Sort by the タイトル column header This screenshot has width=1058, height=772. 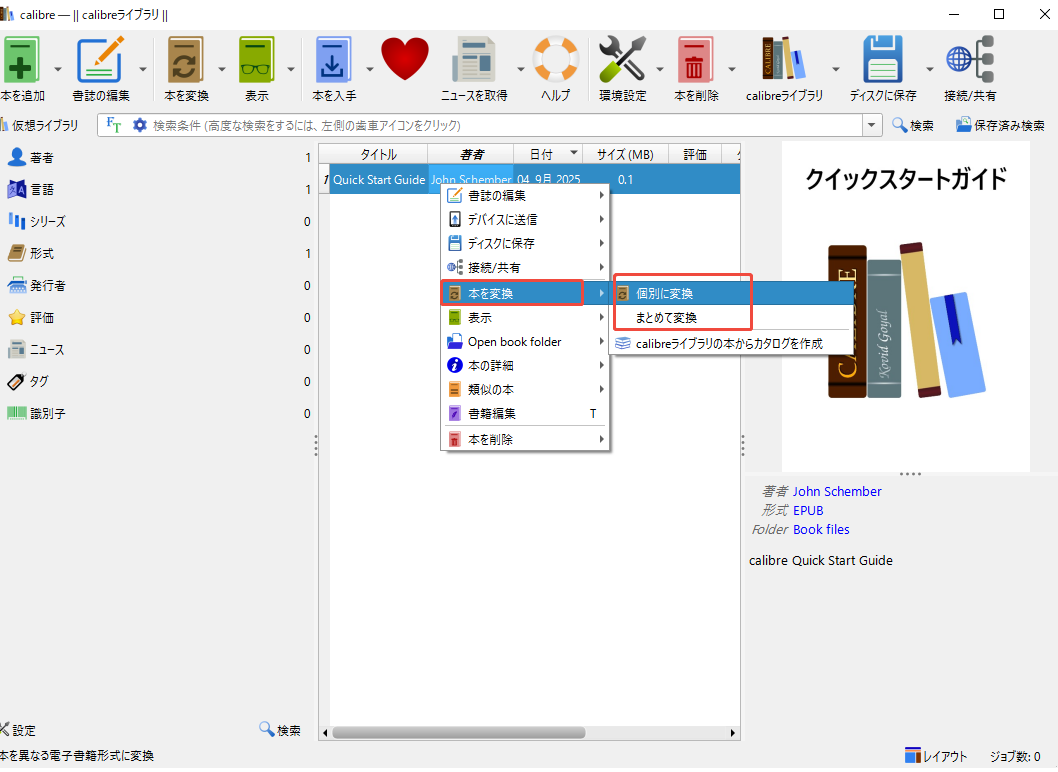coord(379,155)
